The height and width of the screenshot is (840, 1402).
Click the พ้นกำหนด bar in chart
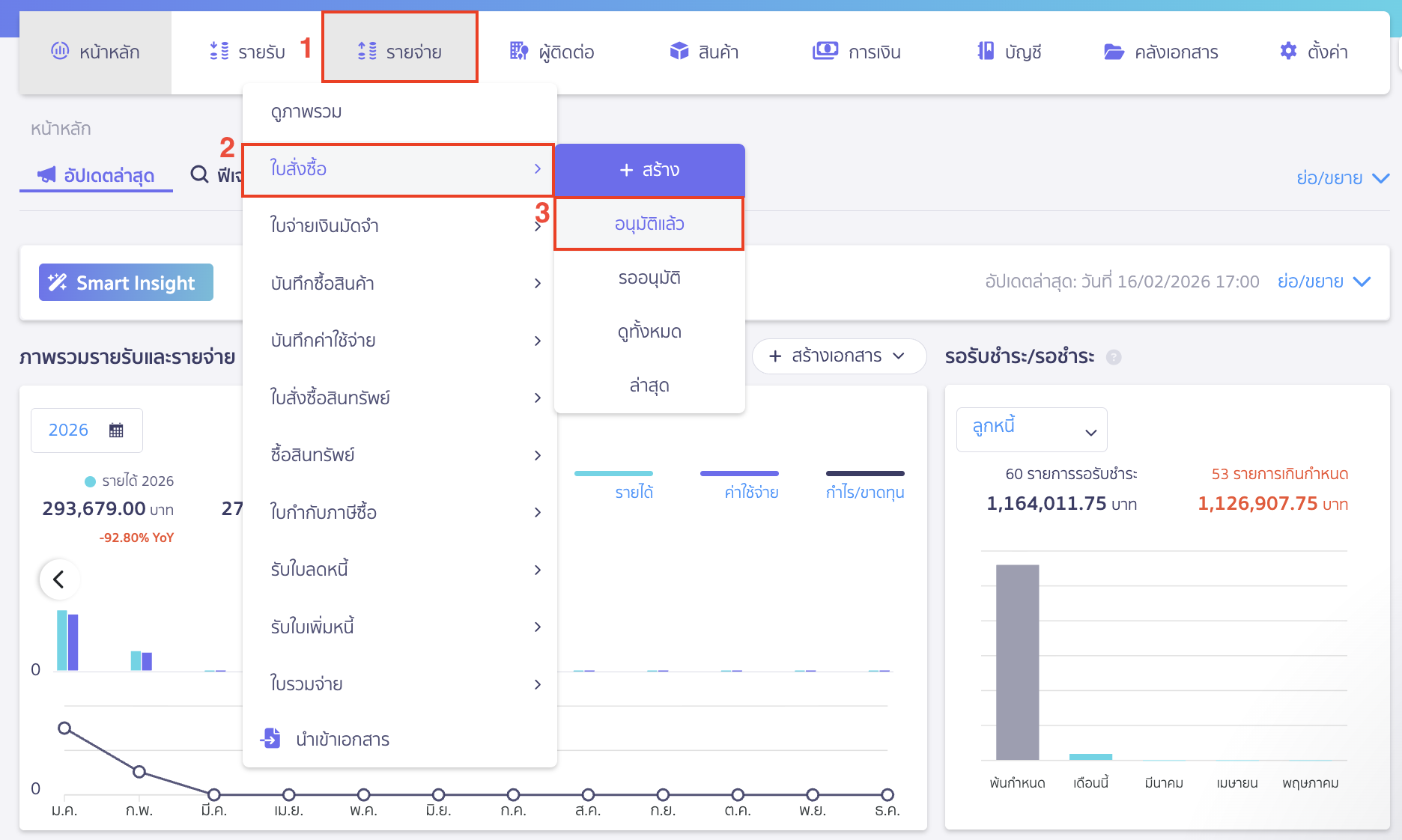pos(1017,662)
